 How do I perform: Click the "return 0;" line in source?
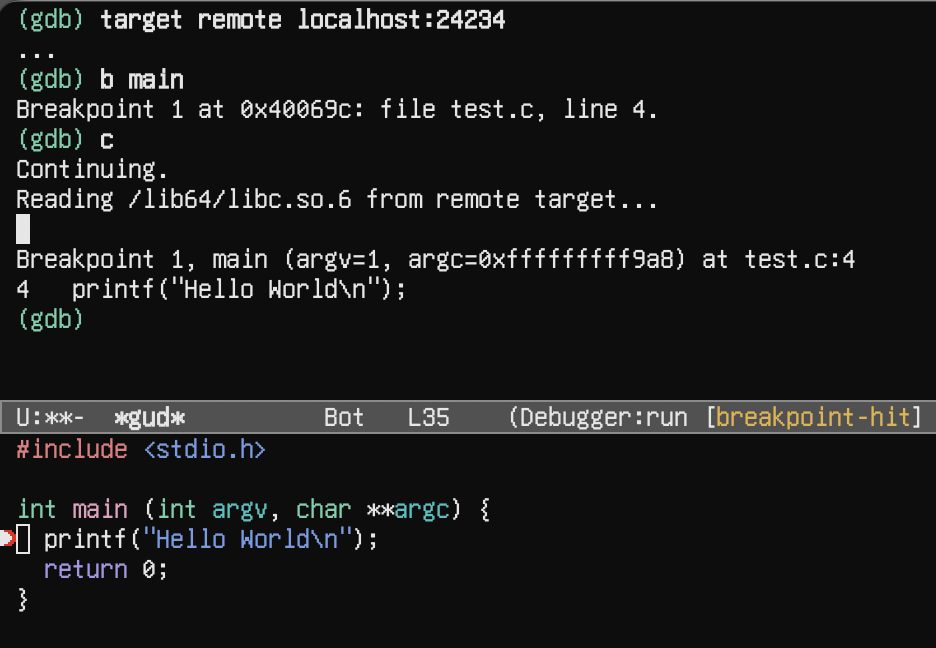coord(106,570)
